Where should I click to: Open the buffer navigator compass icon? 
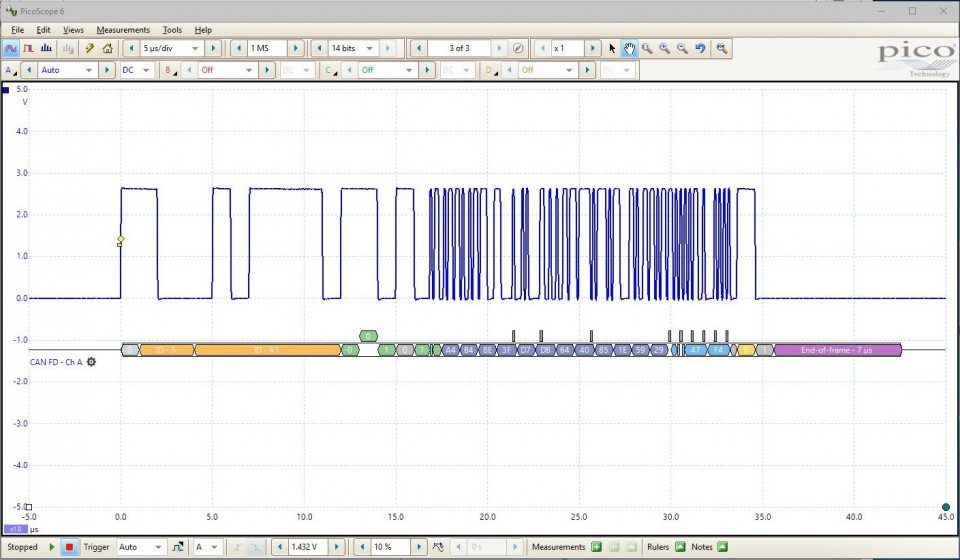pos(518,48)
